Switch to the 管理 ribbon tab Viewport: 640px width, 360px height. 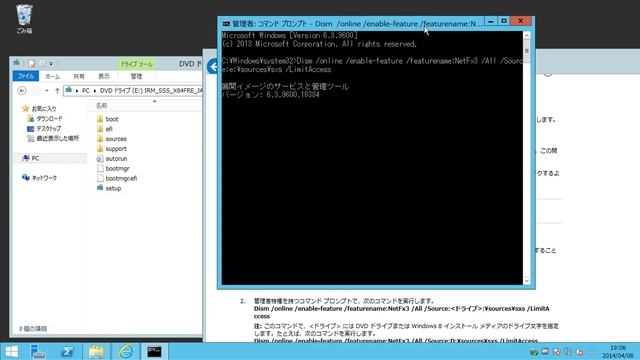136,76
